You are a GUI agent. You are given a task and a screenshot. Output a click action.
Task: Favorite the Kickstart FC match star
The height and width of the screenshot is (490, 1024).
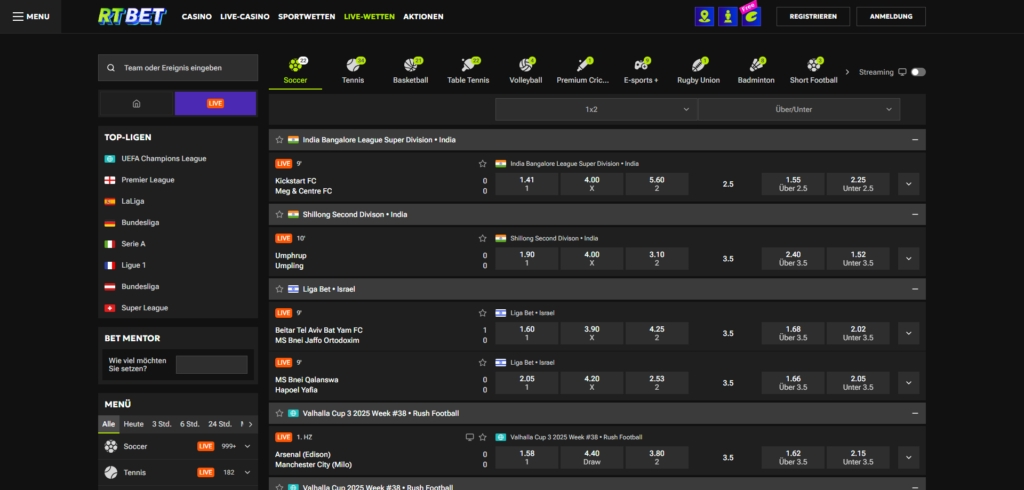click(x=483, y=163)
